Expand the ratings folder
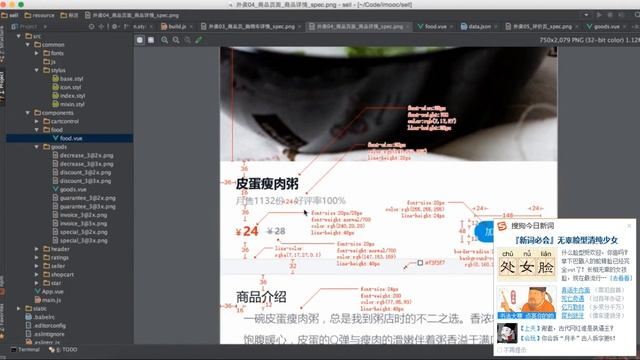 (x=37, y=258)
